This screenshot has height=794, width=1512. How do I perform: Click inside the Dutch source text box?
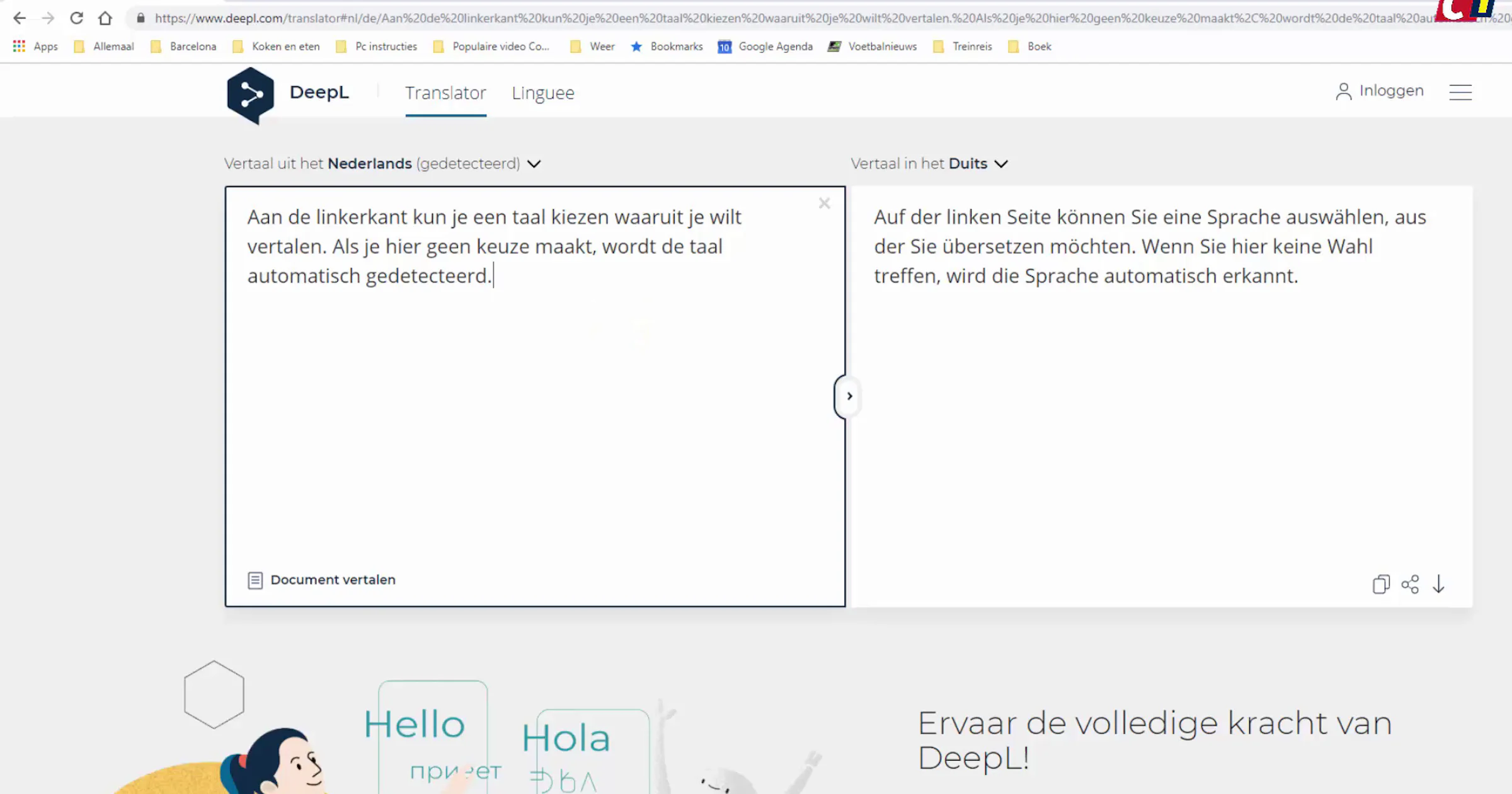pyautogui.click(x=535, y=396)
